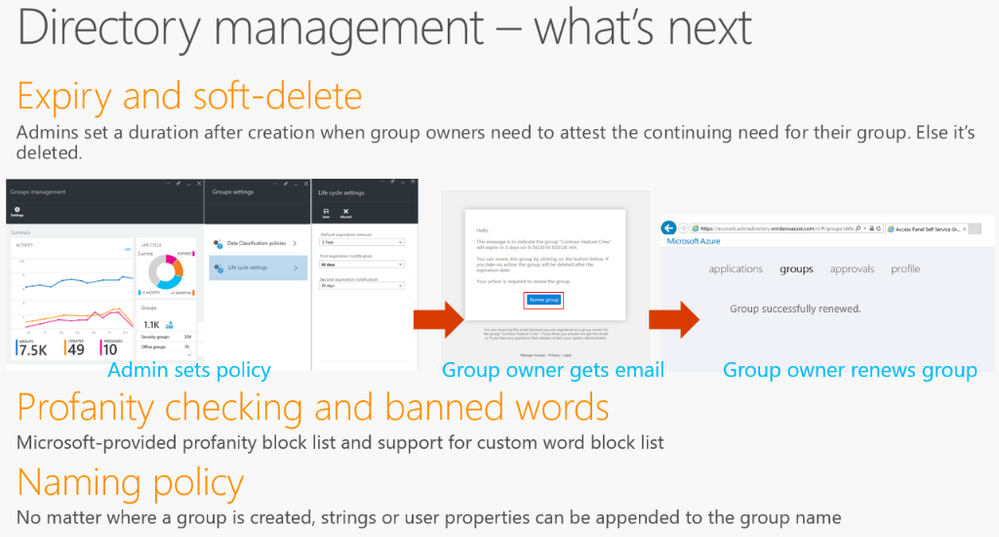The width and height of the screenshot is (999, 537).
Task: Open Second expiration notification dropdown
Action: [x=362, y=285]
